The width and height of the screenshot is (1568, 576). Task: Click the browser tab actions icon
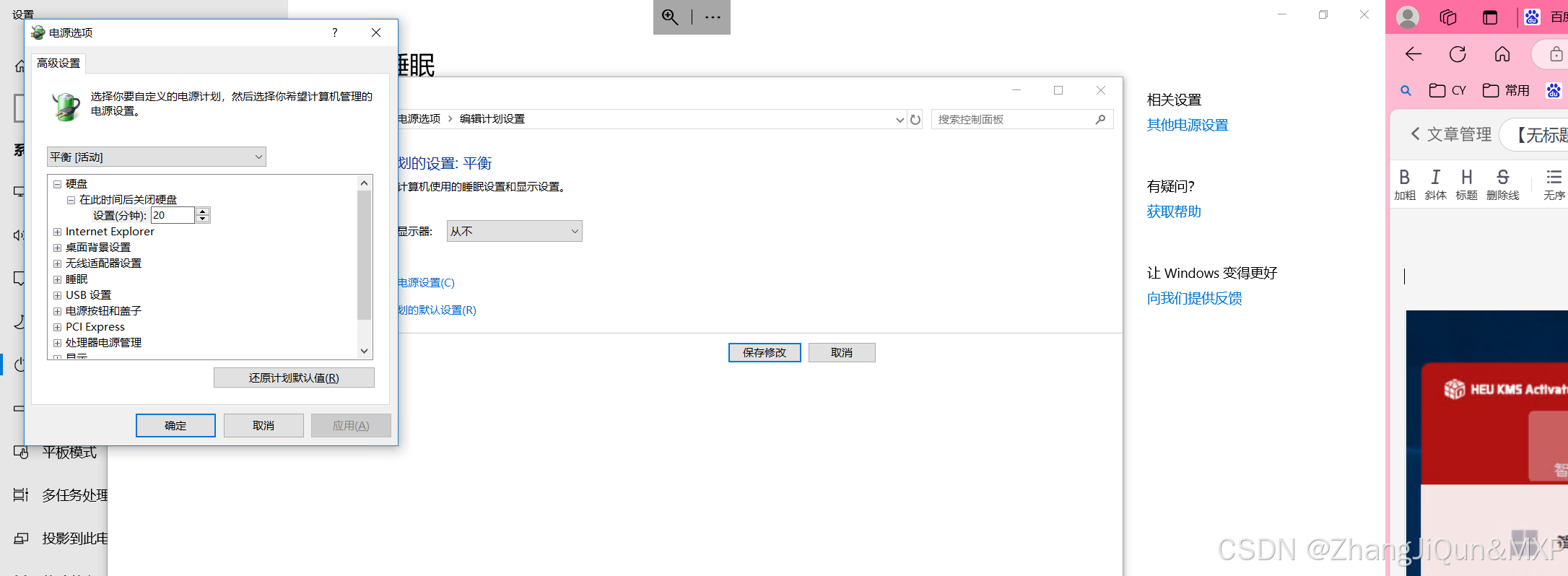tap(1490, 17)
